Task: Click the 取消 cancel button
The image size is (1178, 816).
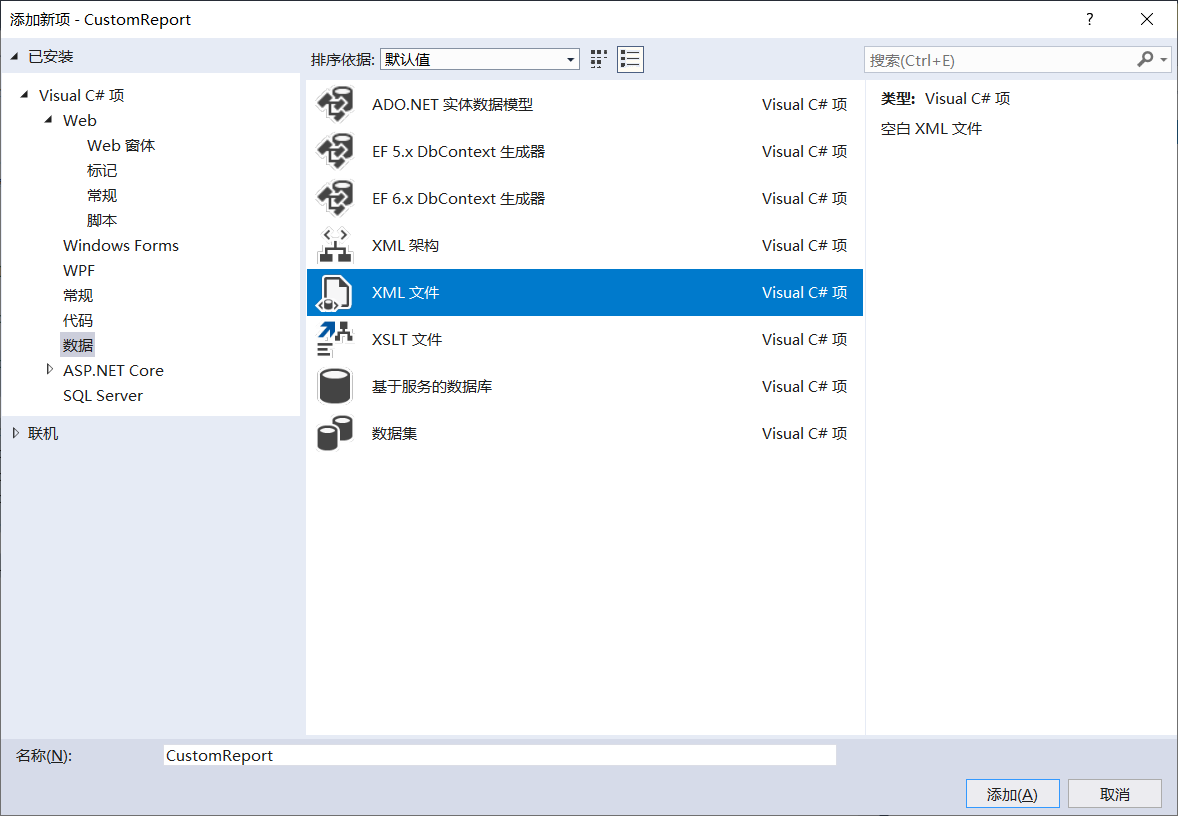Action: (1114, 794)
